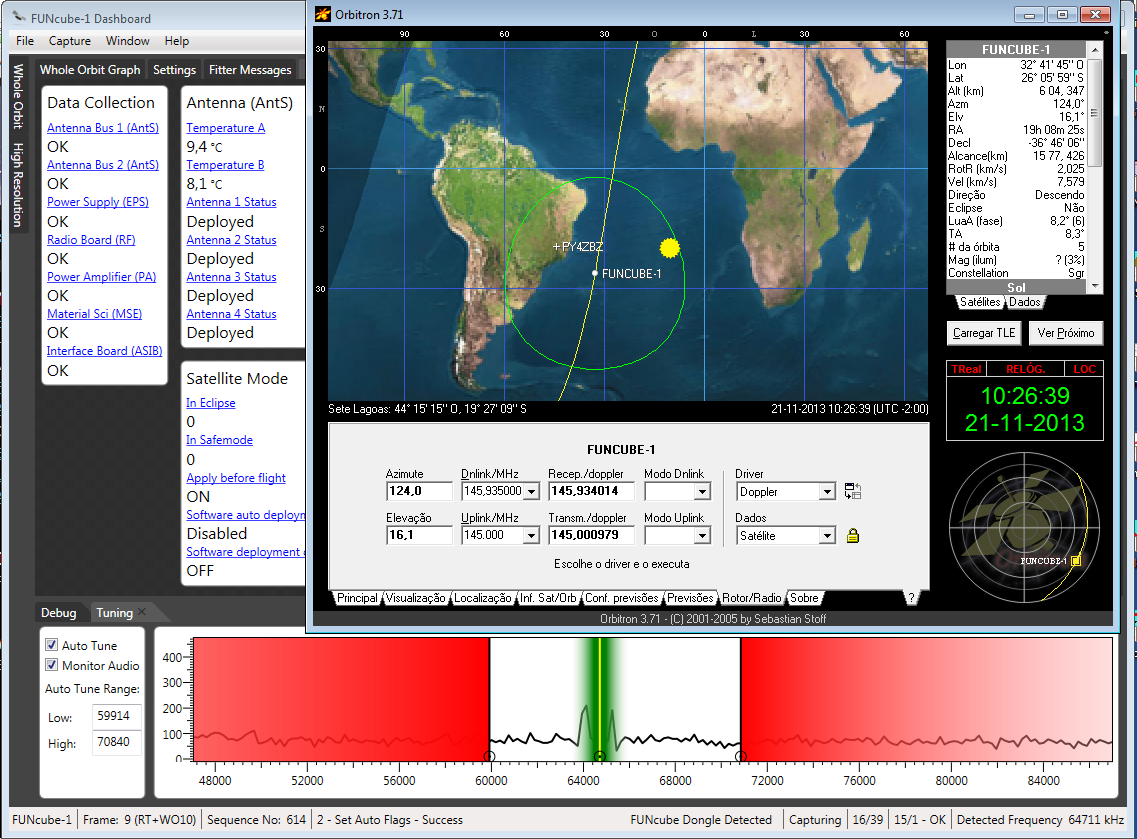Open the Radio Board (RF) link
Image resolution: width=1137 pixels, height=839 pixels.
click(x=91, y=239)
